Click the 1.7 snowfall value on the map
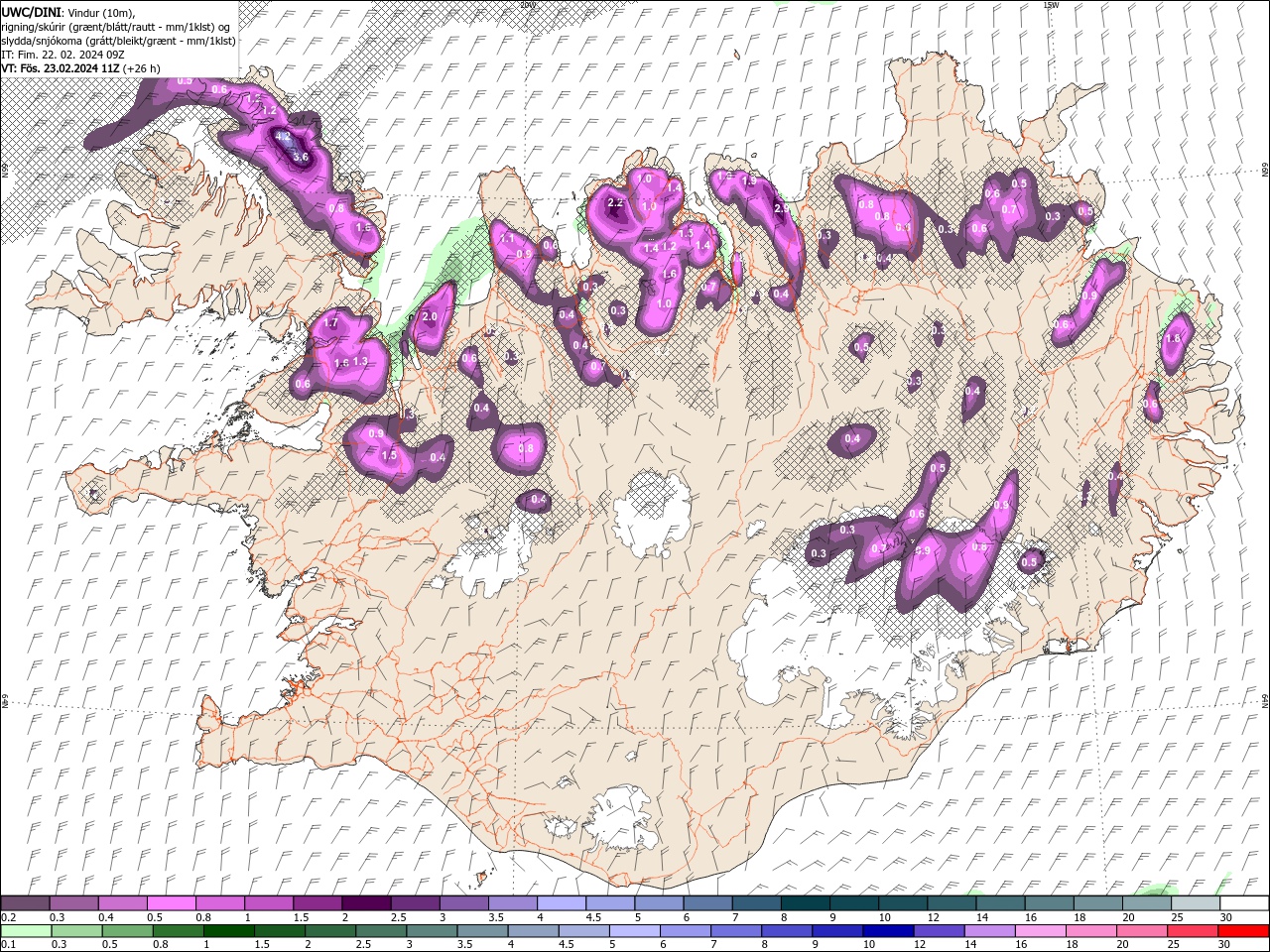 point(331,323)
